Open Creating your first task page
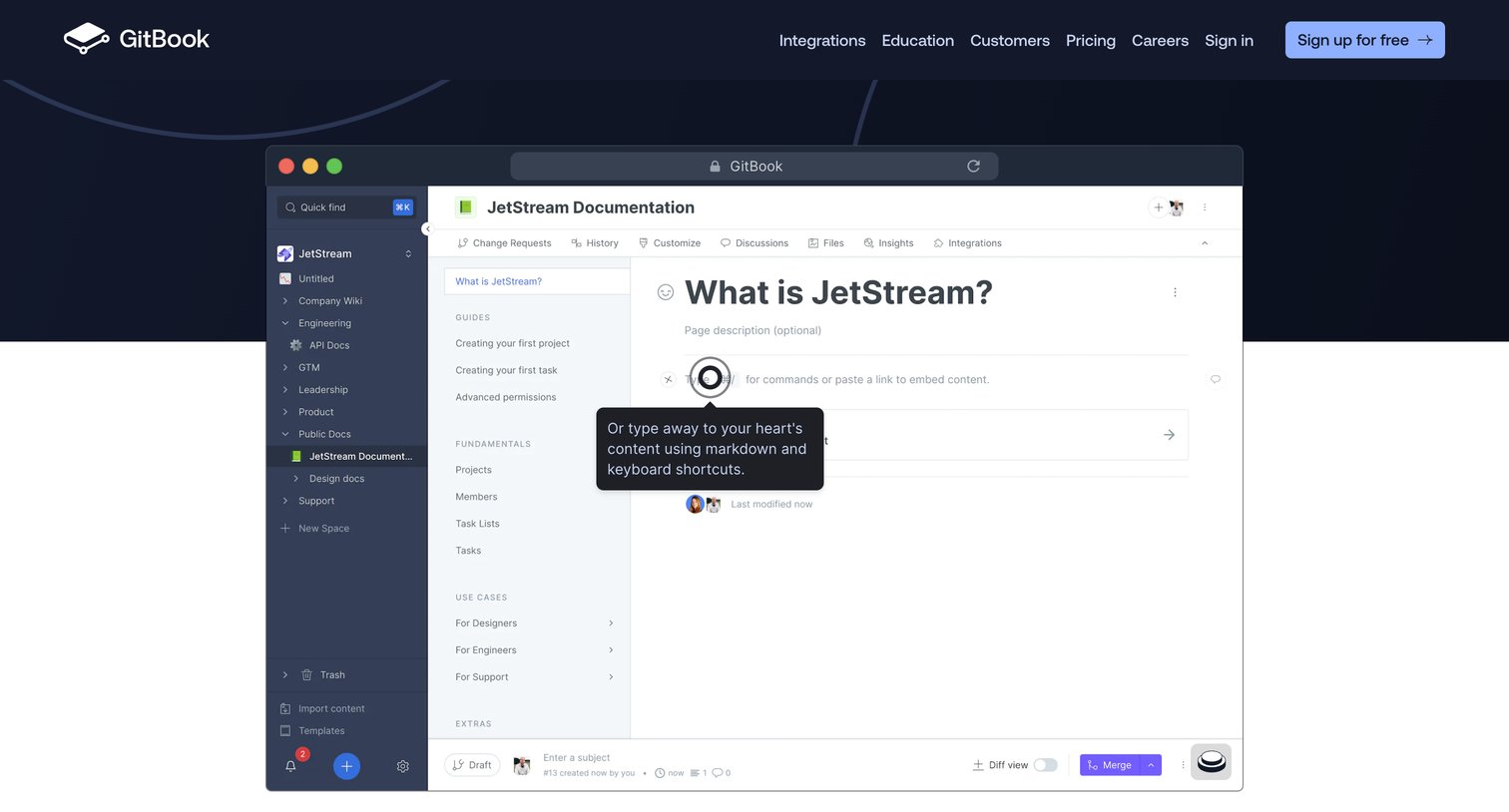This screenshot has width=1509, height=812. (506, 370)
